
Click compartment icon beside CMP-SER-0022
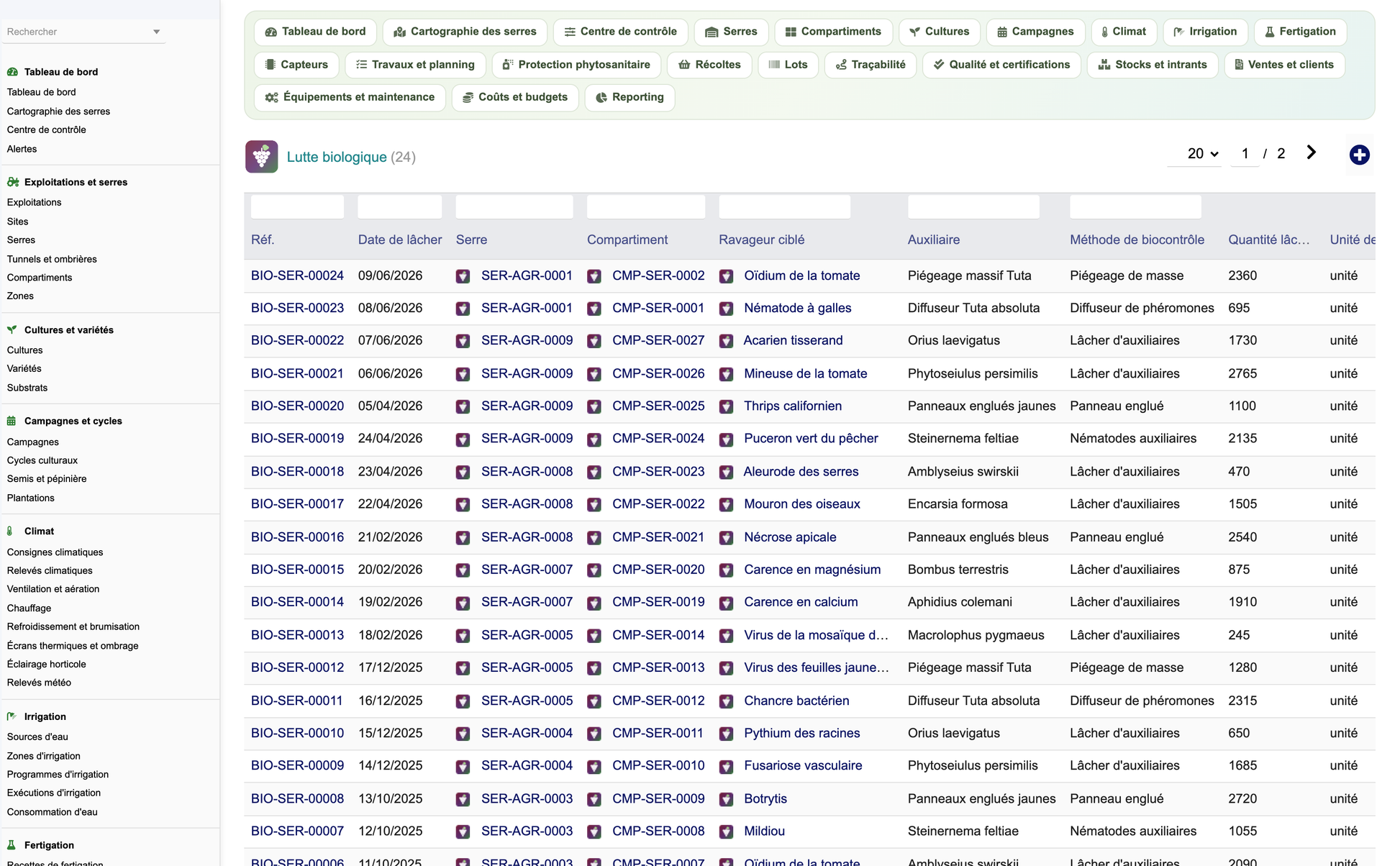[594, 504]
